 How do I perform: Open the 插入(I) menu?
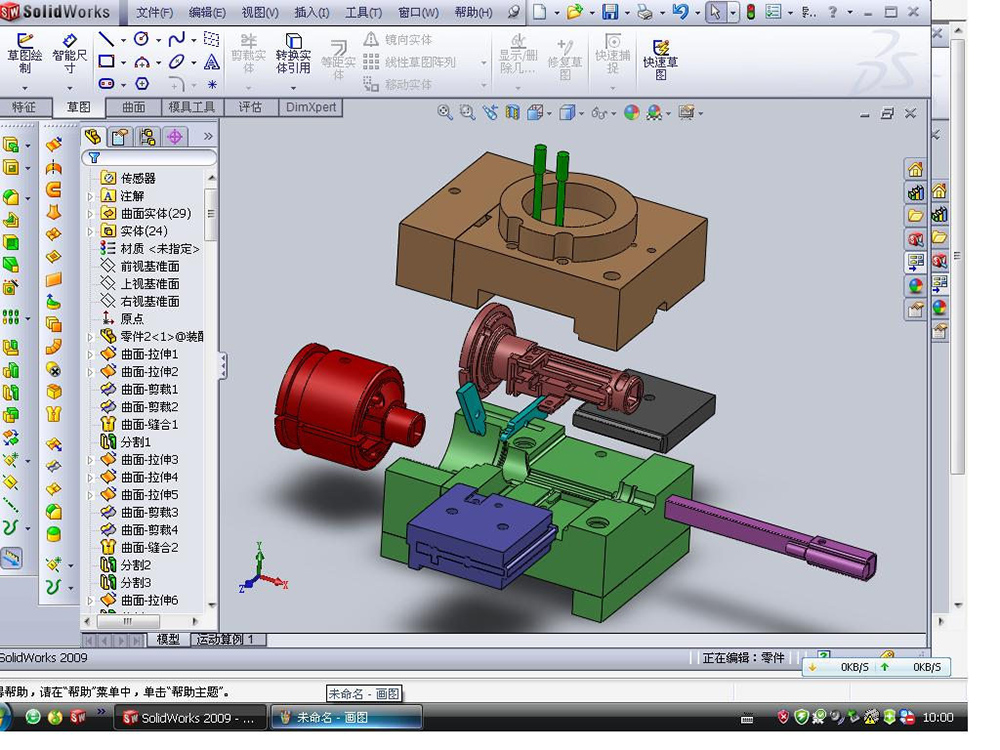pyautogui.click(x=312, y=12)
